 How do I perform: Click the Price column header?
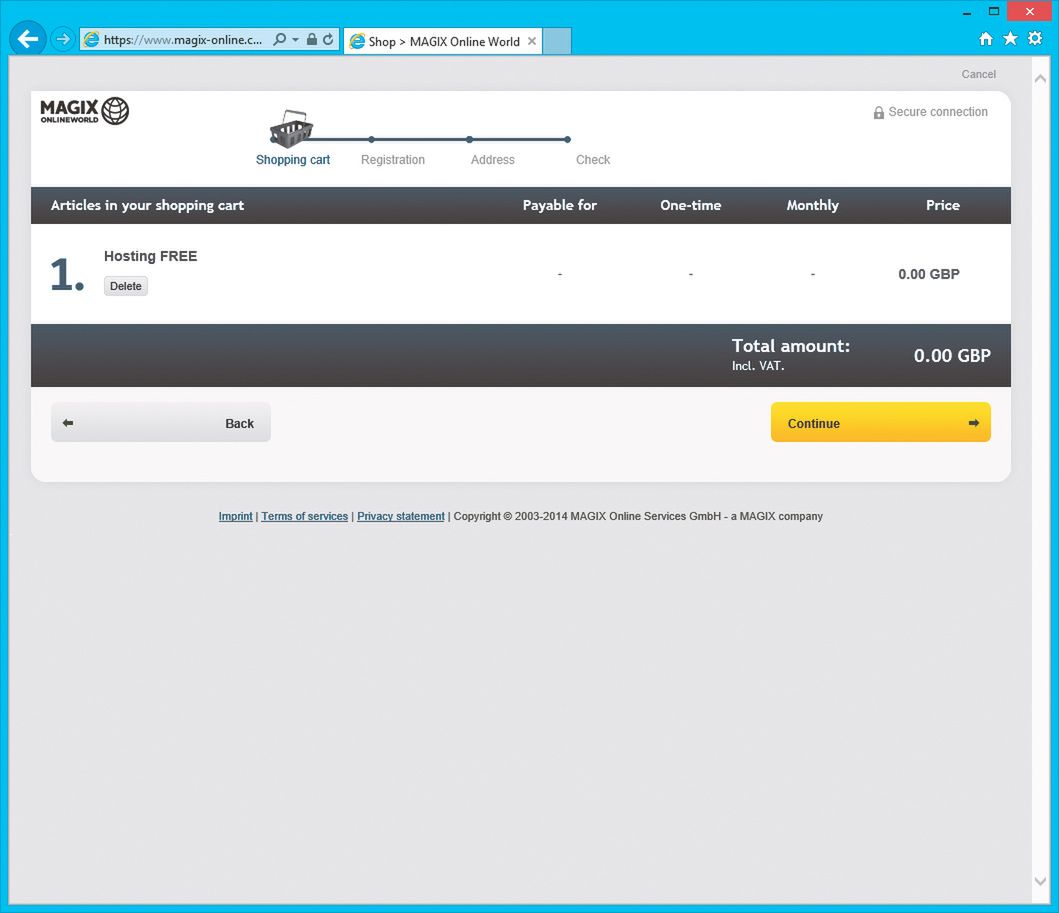tap(943, 205)
